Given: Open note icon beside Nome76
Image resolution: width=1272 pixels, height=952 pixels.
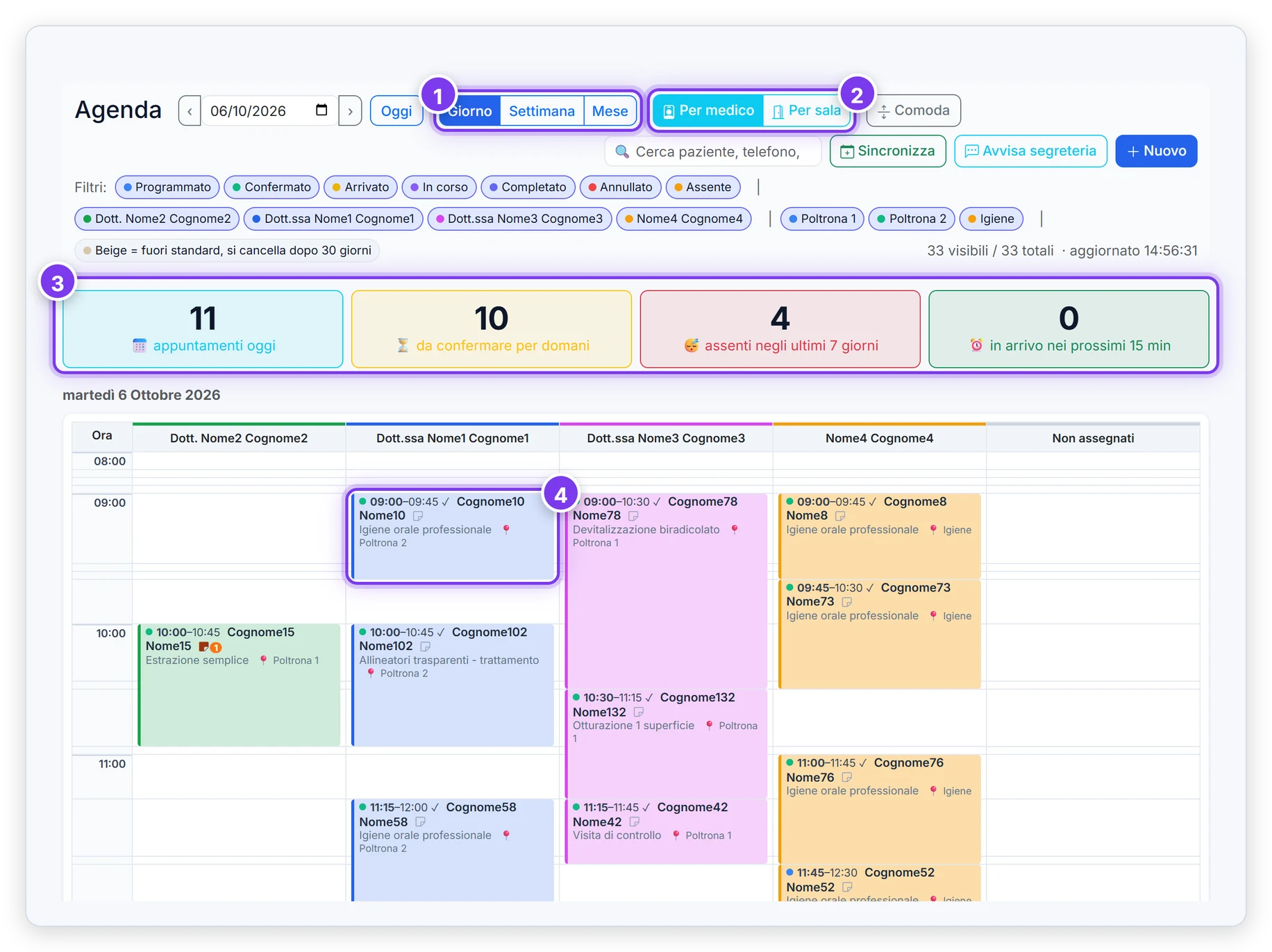Looking at the screenshot, I should tap(847, 777).
